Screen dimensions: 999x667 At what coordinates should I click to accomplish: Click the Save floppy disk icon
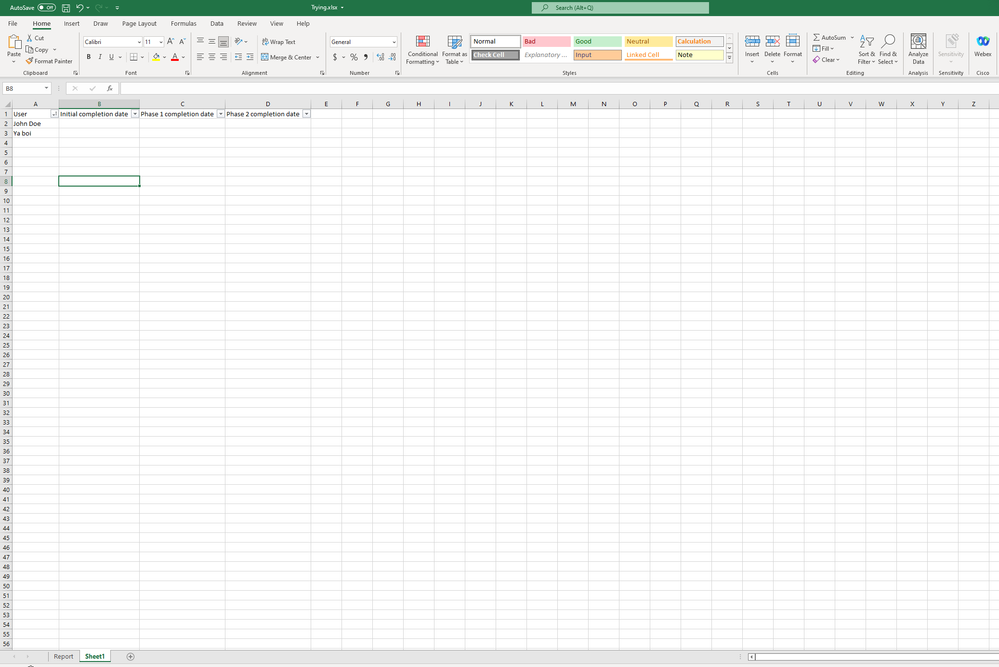click(x=66, y=8)
